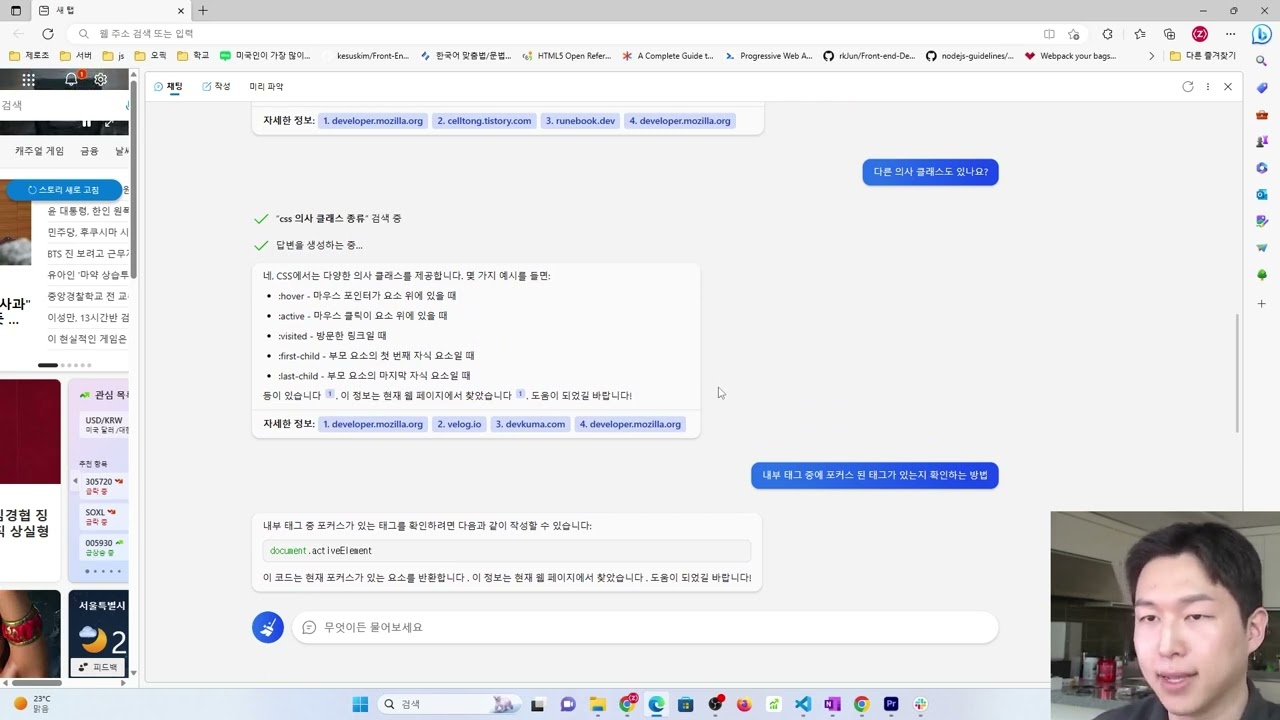This screenshot has width=1280, height=720.
Task: Open the Tools briefcase sidebar icon
Action: tap(1262, 115)
